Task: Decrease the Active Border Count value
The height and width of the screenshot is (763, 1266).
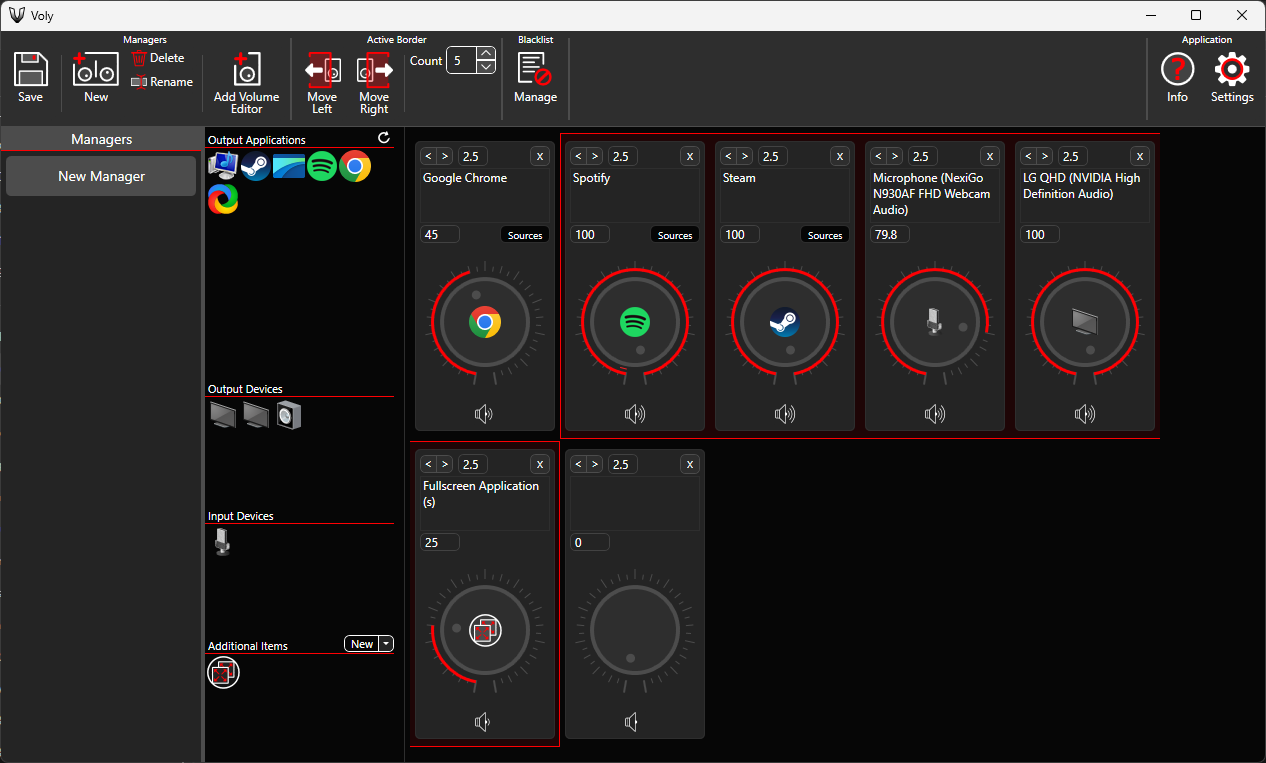Action: (486, 67)
